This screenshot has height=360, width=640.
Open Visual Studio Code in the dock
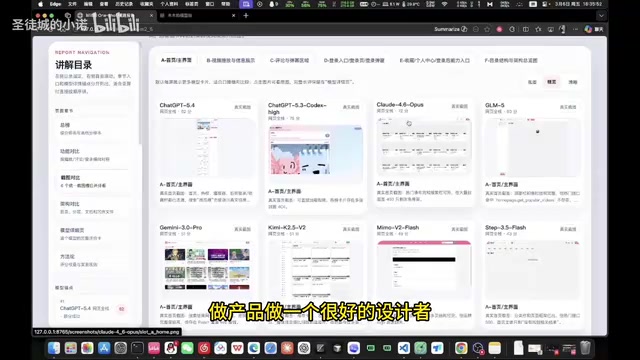(404, 348)
